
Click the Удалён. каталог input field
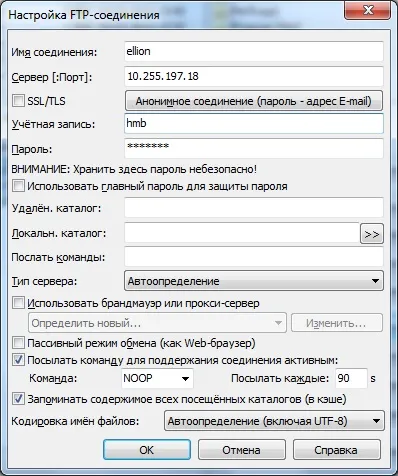pyautogui.click(x=254, y=208)
